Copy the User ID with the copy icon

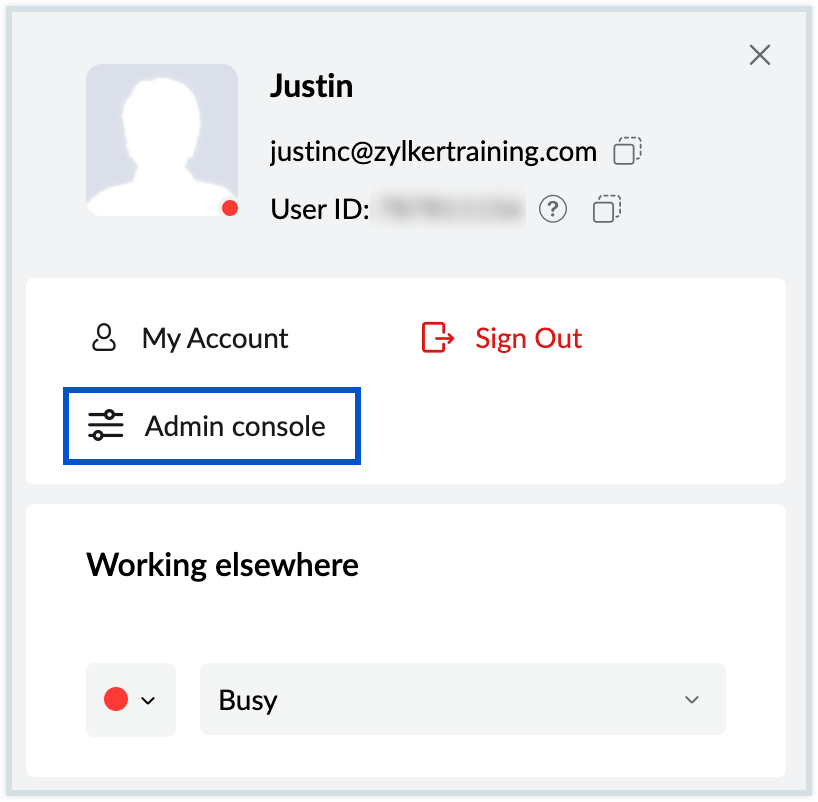[606, 208]
